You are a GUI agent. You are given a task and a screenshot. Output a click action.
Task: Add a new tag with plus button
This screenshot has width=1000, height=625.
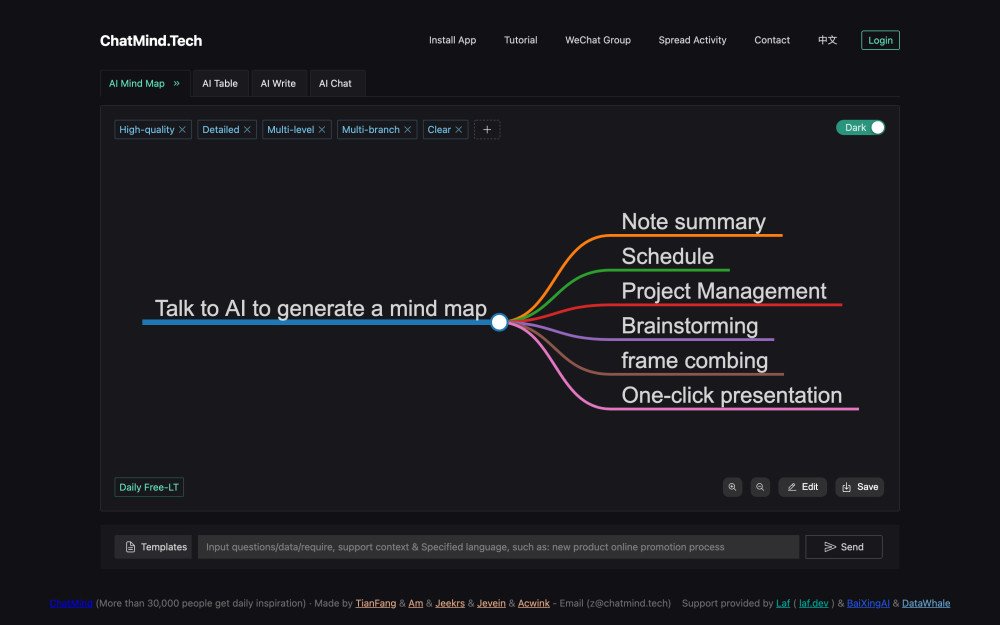tap(487, 130)
